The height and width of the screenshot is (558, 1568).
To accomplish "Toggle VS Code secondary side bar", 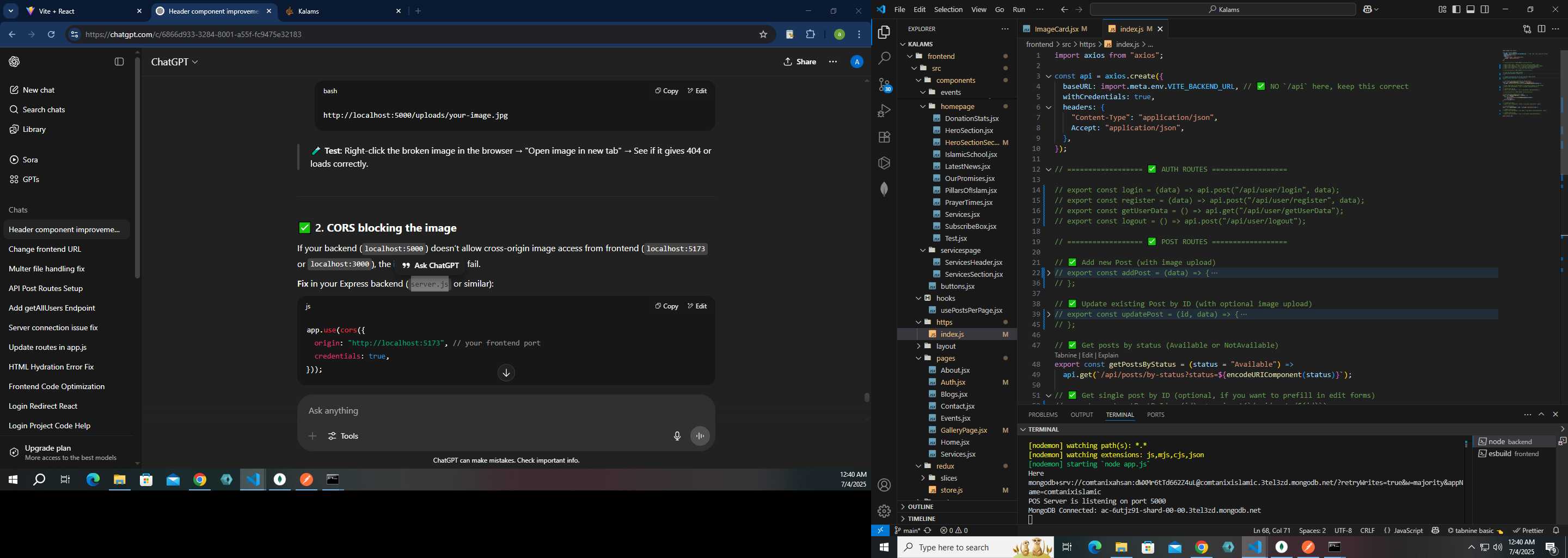I will (1485, 9).
